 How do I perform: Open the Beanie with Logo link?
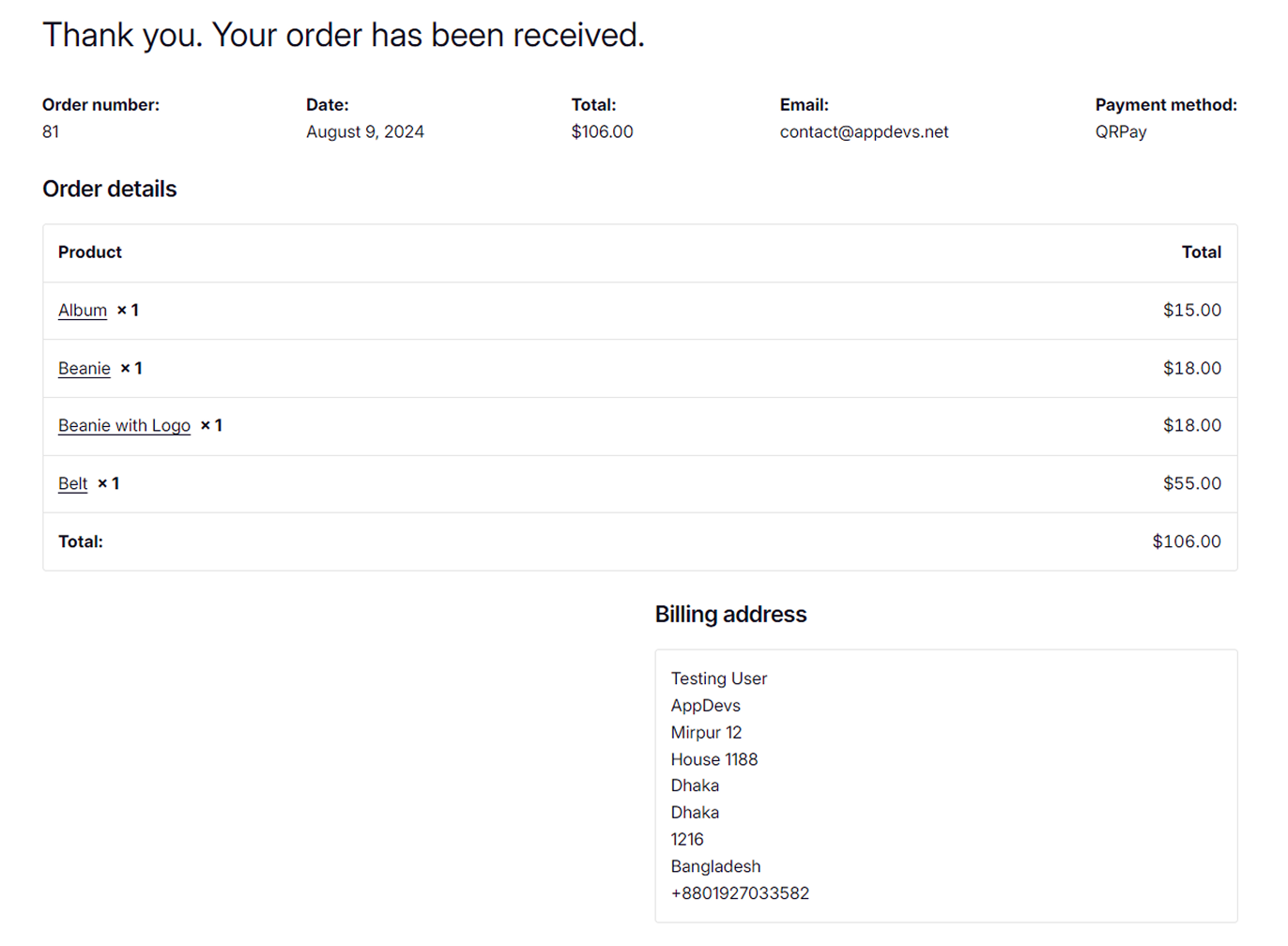(124, 426)
